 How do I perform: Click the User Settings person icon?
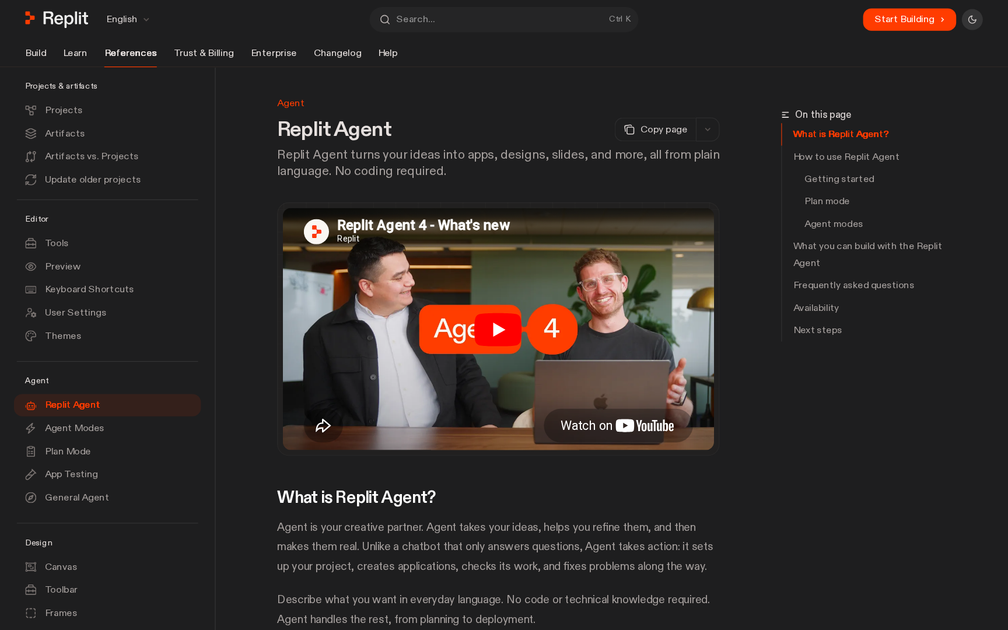[30, 313]
